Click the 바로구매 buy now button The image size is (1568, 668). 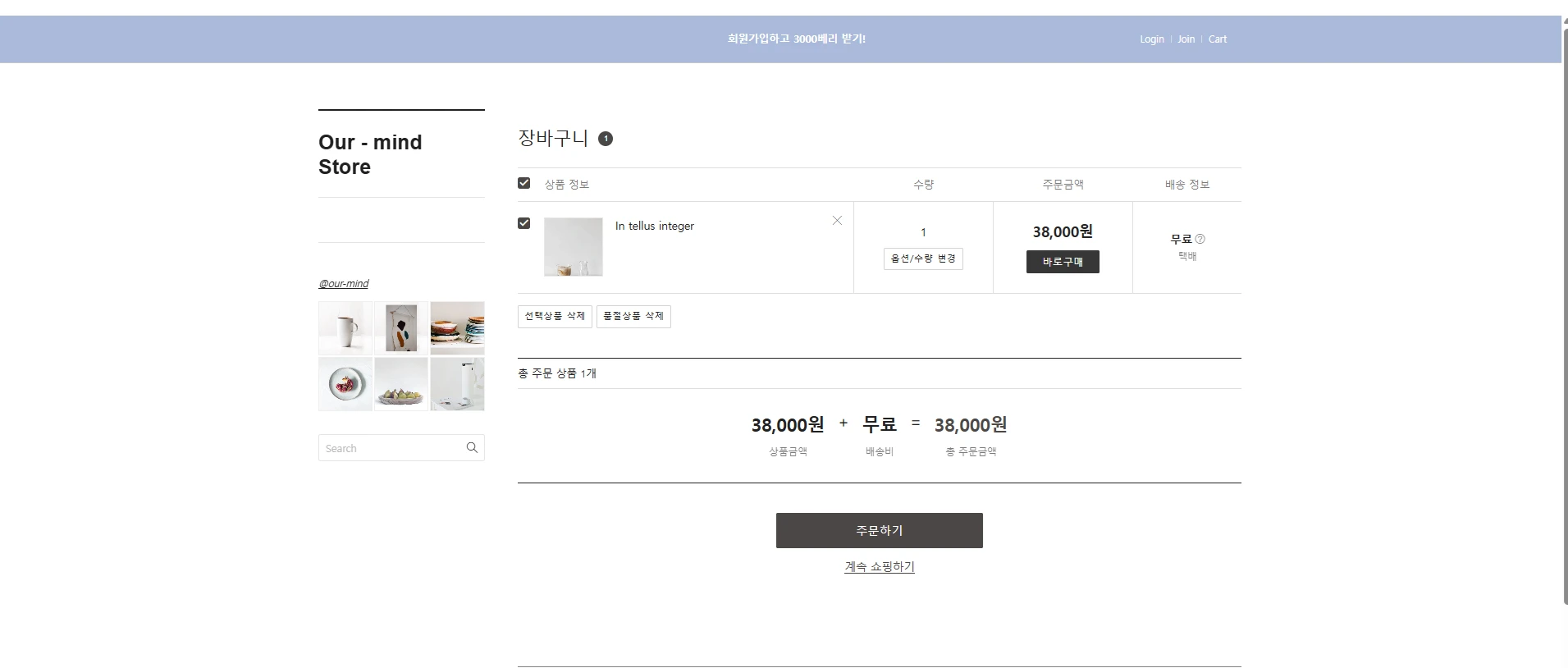tap(1063, 262)
